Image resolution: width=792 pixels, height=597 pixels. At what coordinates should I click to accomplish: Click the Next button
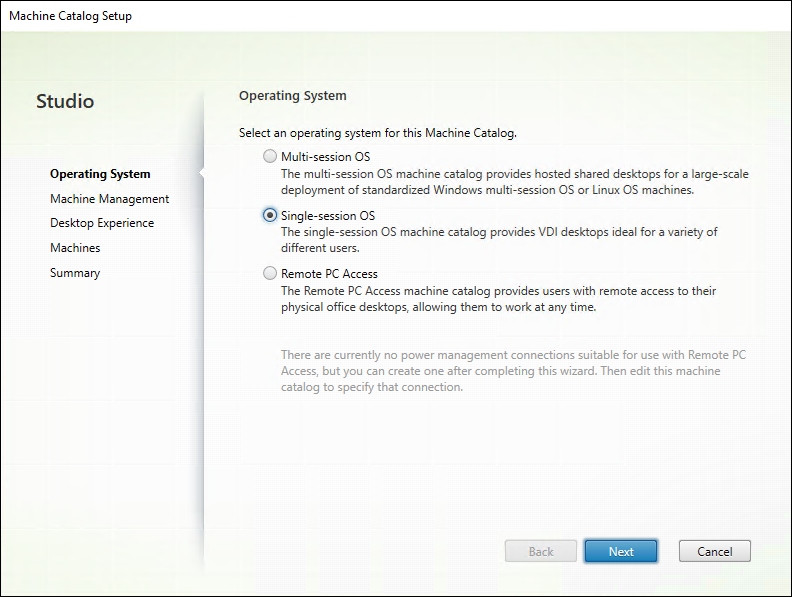(x=621, y=551)
